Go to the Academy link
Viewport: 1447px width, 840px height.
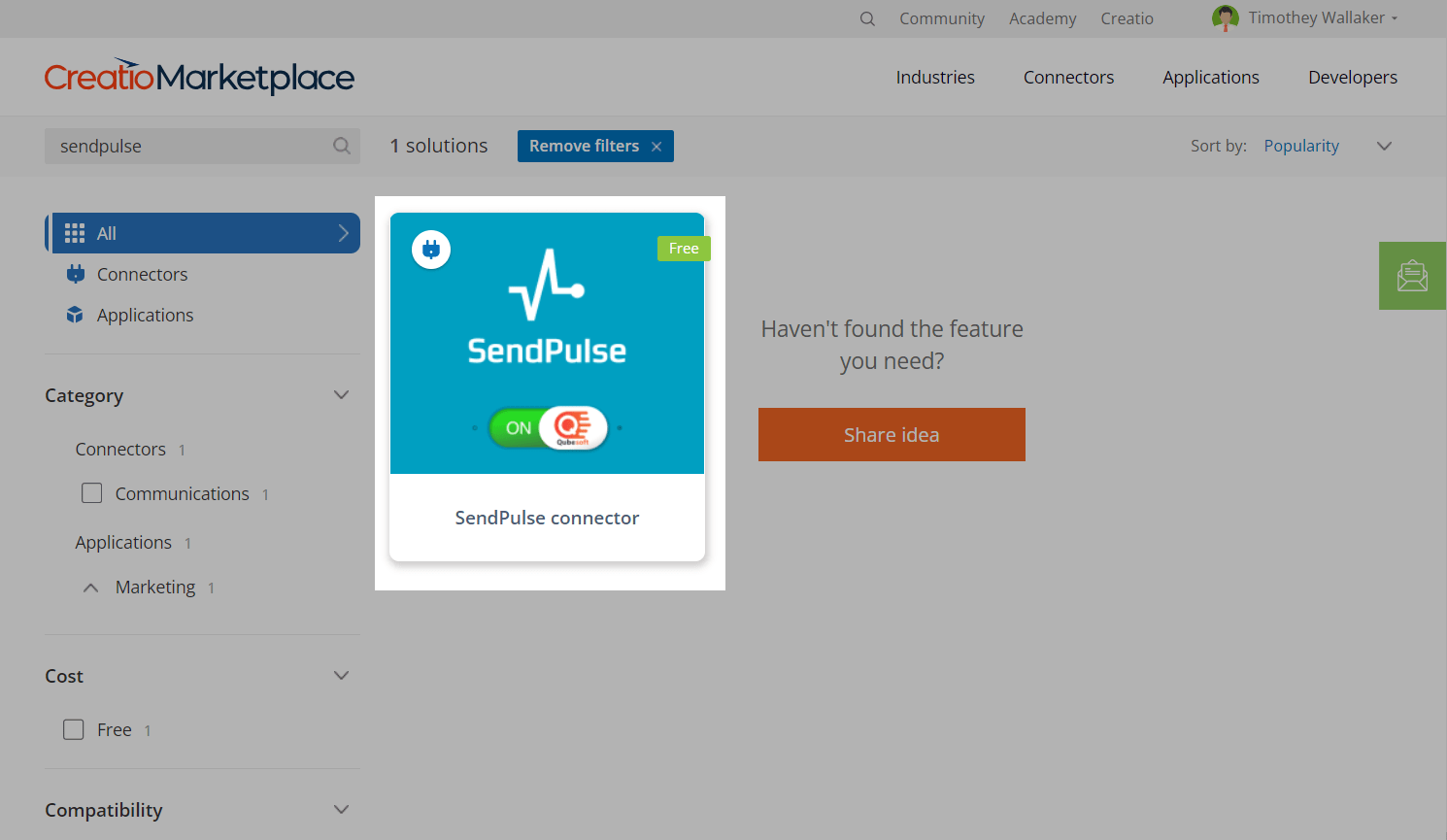(1043, 18)
